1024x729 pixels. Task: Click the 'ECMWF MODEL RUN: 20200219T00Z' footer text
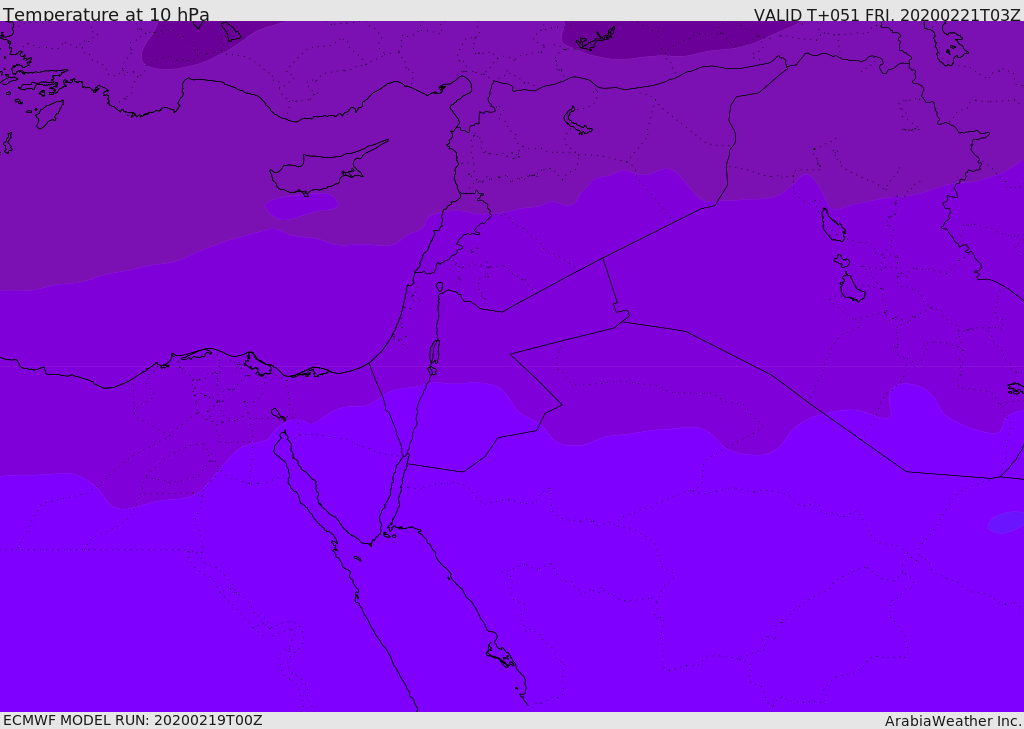tap(133, 720)
